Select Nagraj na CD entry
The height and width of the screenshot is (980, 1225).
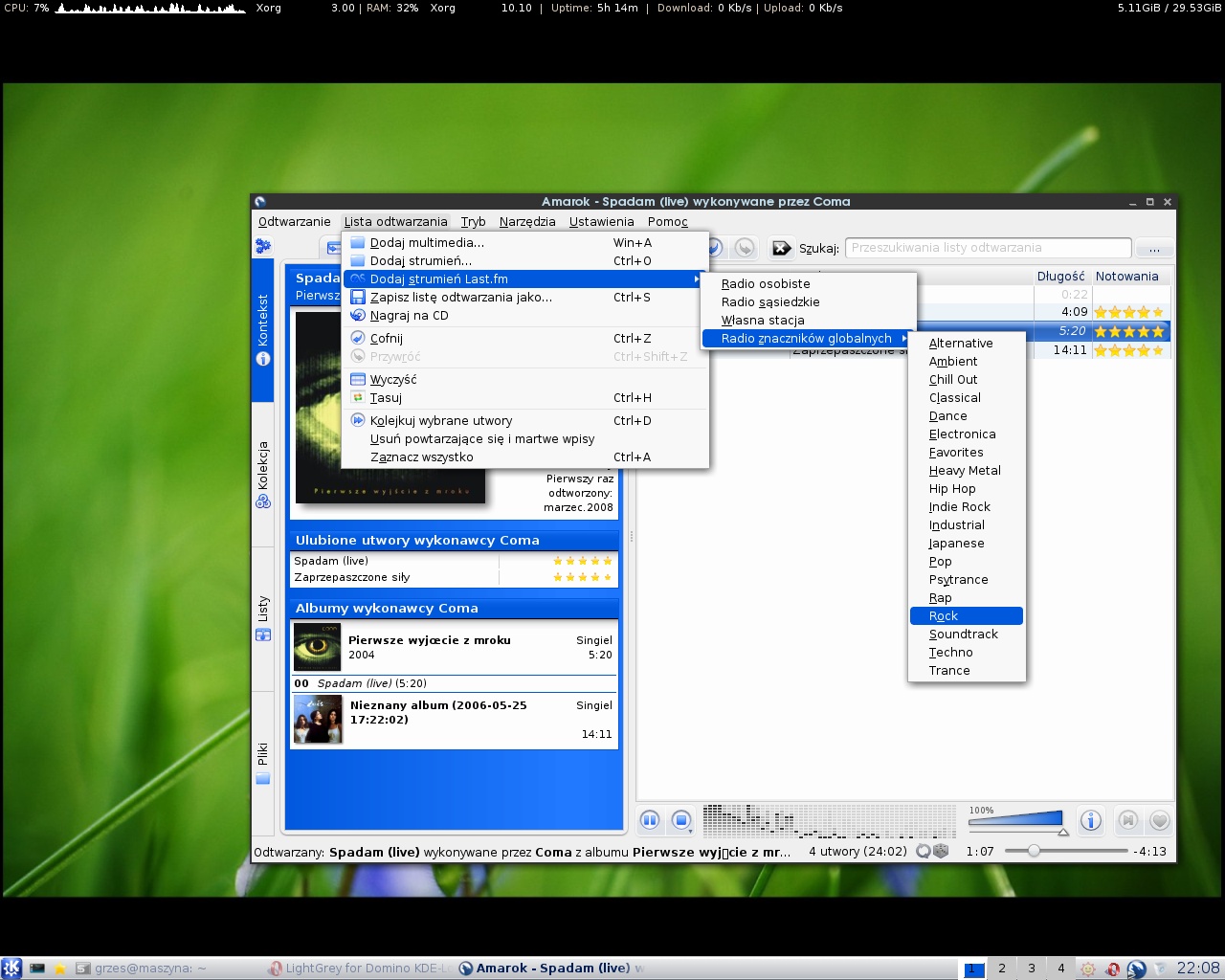525,316
